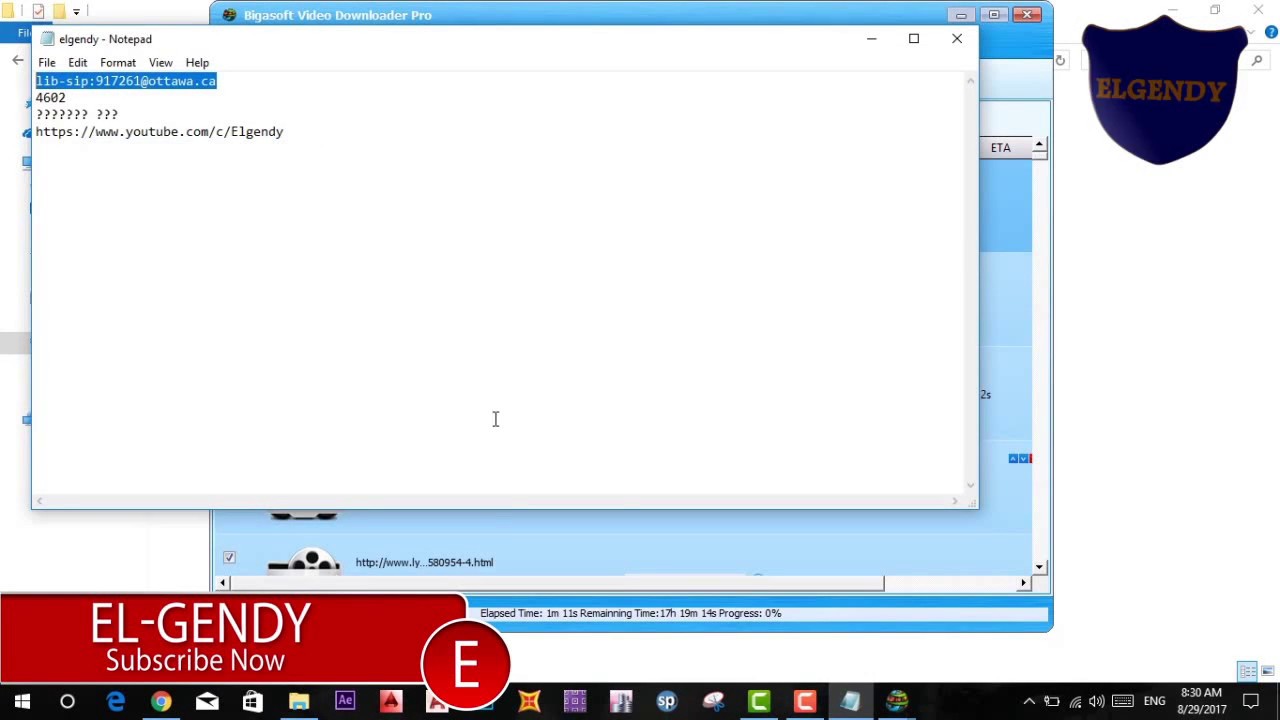Click ENG language indicator

1154,701
